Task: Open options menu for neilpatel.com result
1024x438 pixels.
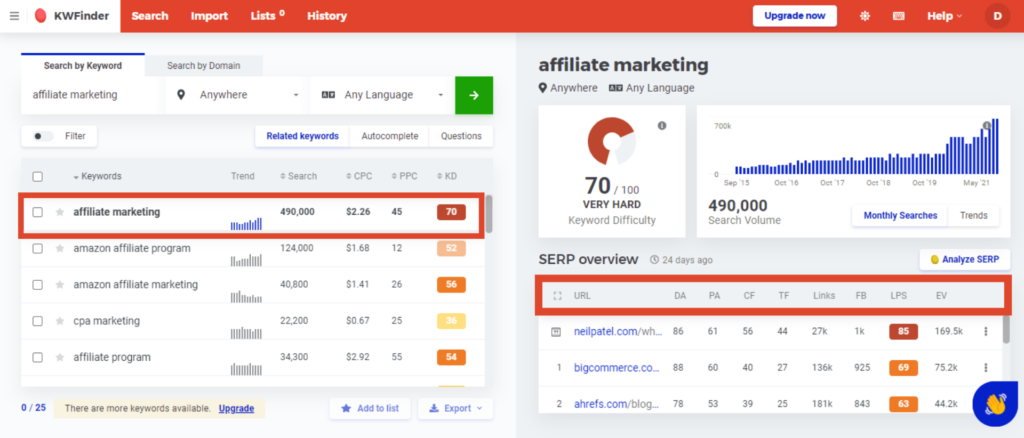Action: [x=985, y=332]
